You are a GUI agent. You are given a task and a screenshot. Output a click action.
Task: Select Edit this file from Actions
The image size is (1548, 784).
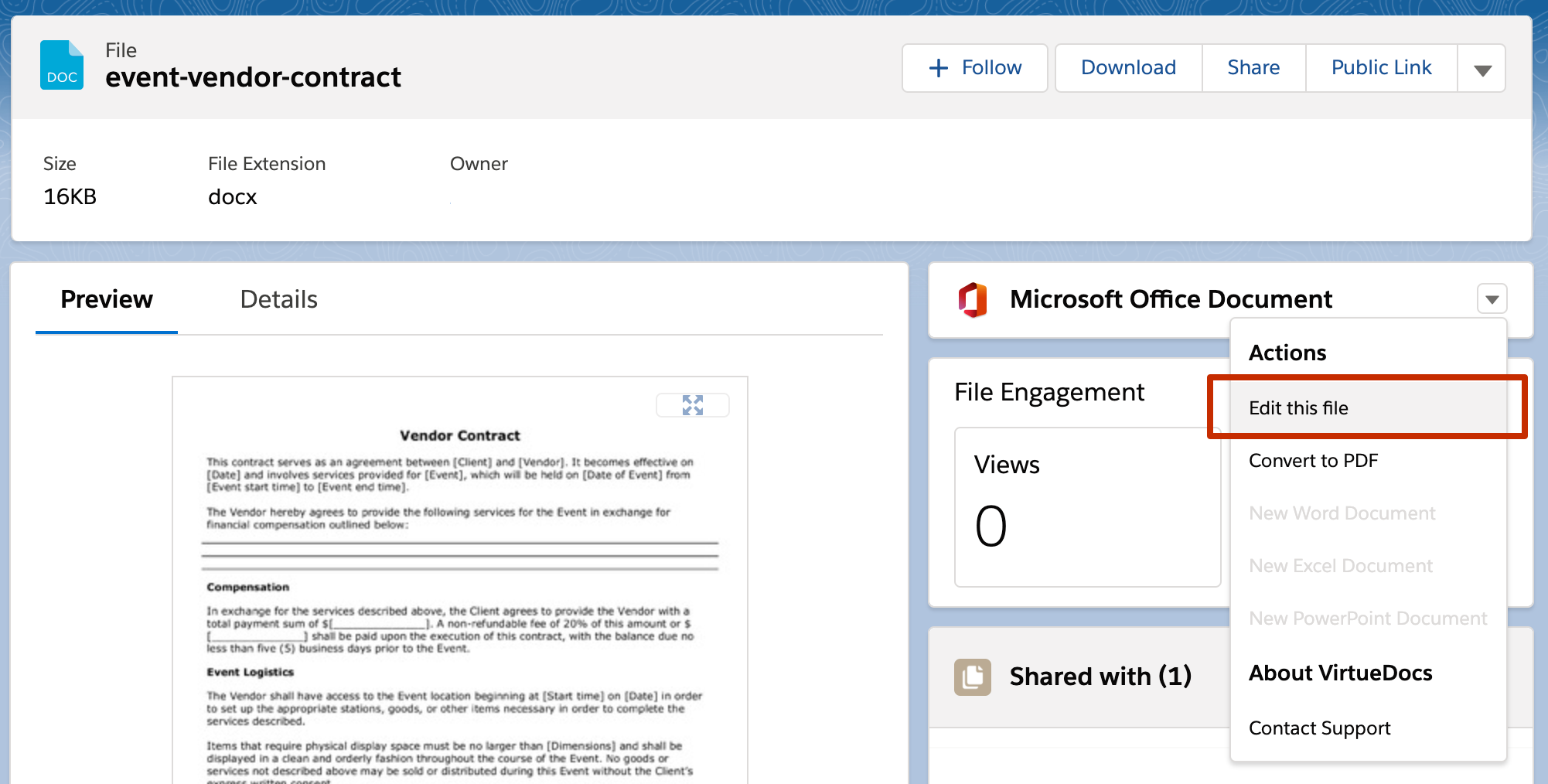pyautogui.click(x=1298, y=407)
